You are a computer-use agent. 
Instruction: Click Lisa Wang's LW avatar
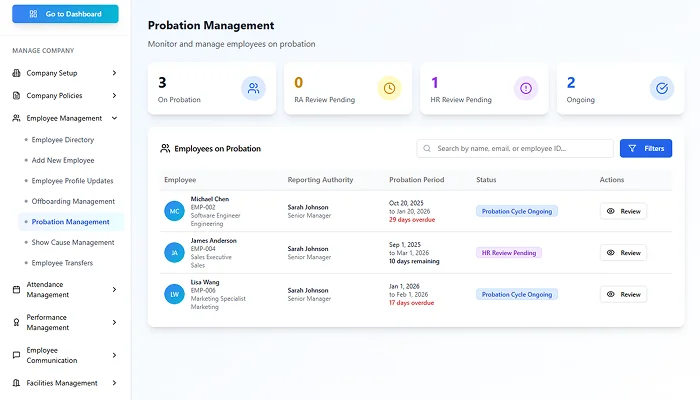174,294
